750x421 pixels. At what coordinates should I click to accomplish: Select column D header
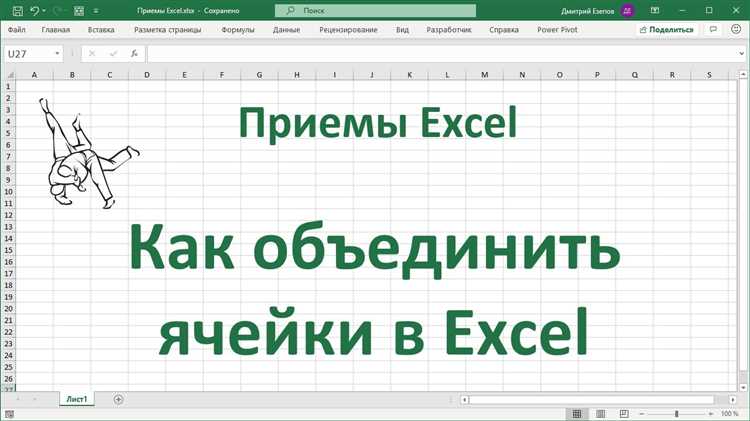point(147,75)
